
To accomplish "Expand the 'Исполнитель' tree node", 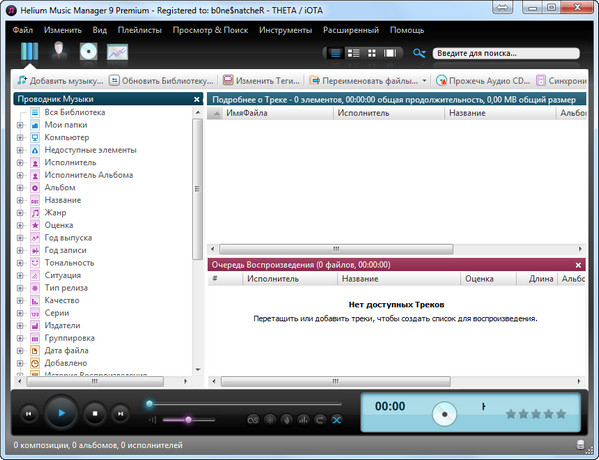I will pyautogui.click(x=20, y=163).
